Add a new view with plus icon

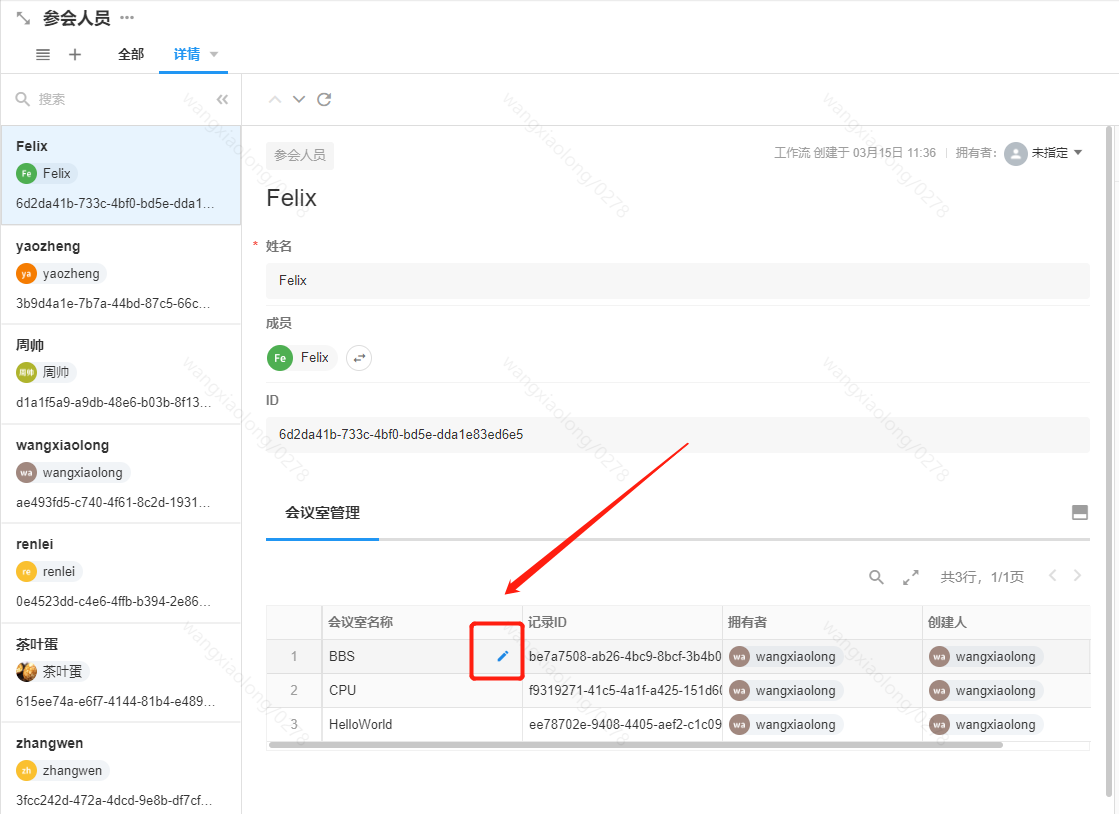(75, 54)
